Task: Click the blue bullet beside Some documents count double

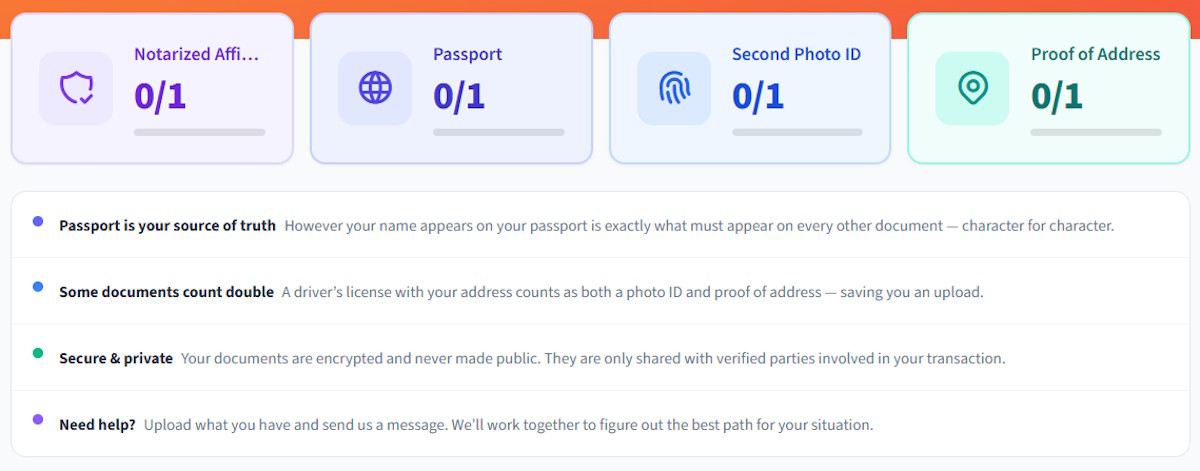Action: tap(38, 287)
